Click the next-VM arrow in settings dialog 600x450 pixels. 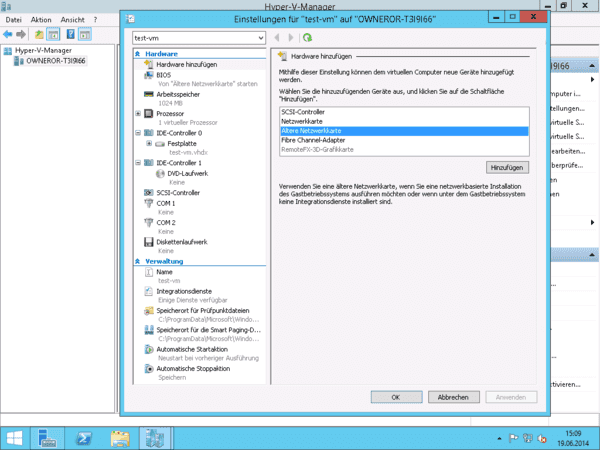tap(291, 38)
